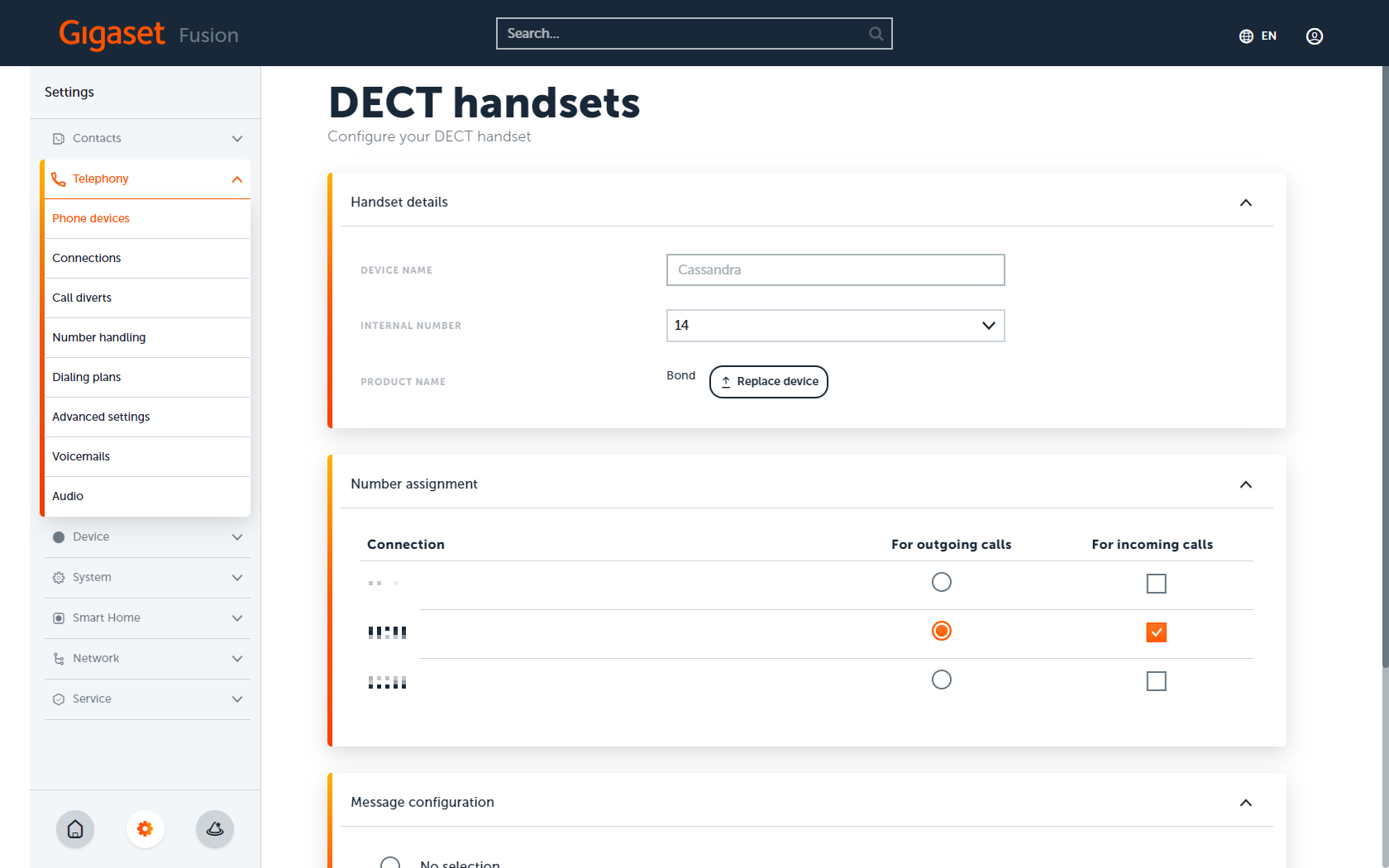Open the wizard hat assistant icon
The width and height of the screenshot is (1389, 868).
point(215,829)
